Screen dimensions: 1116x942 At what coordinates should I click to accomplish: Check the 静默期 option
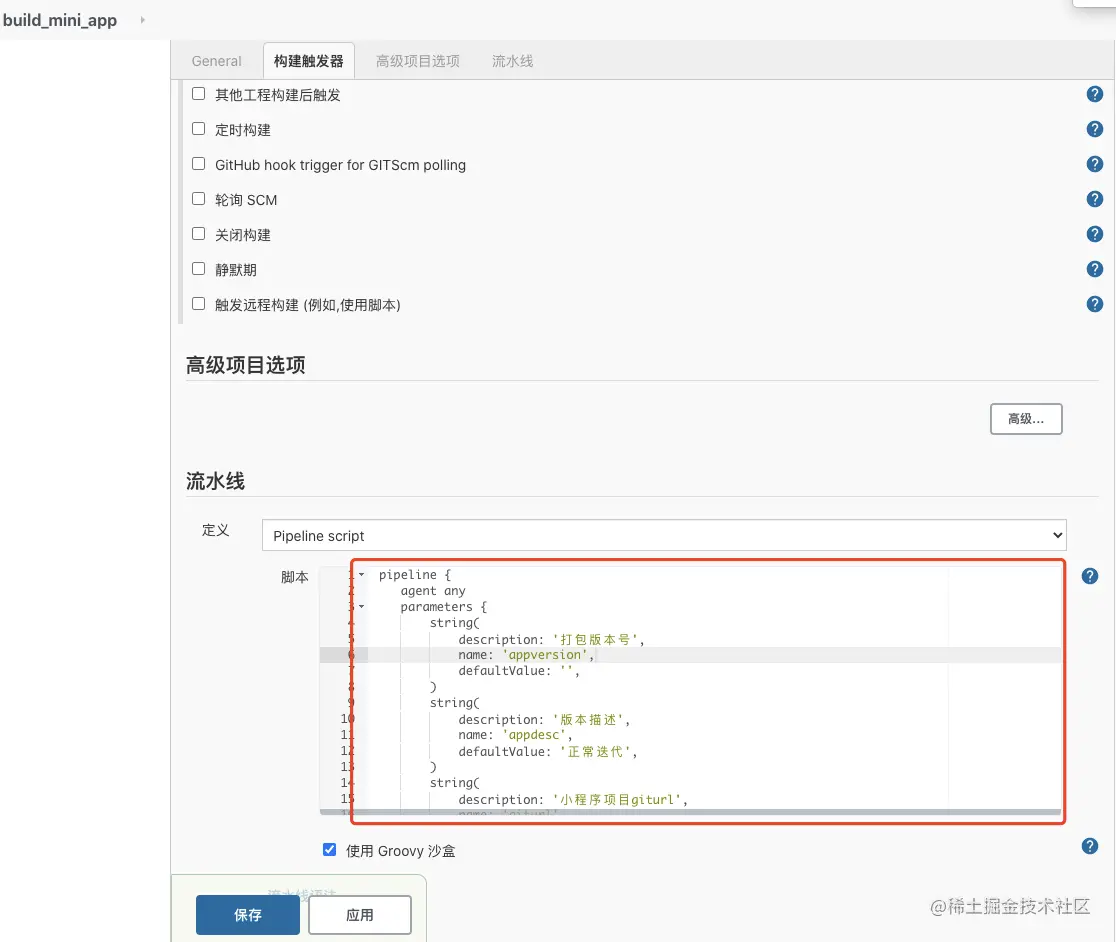[199, 268]
